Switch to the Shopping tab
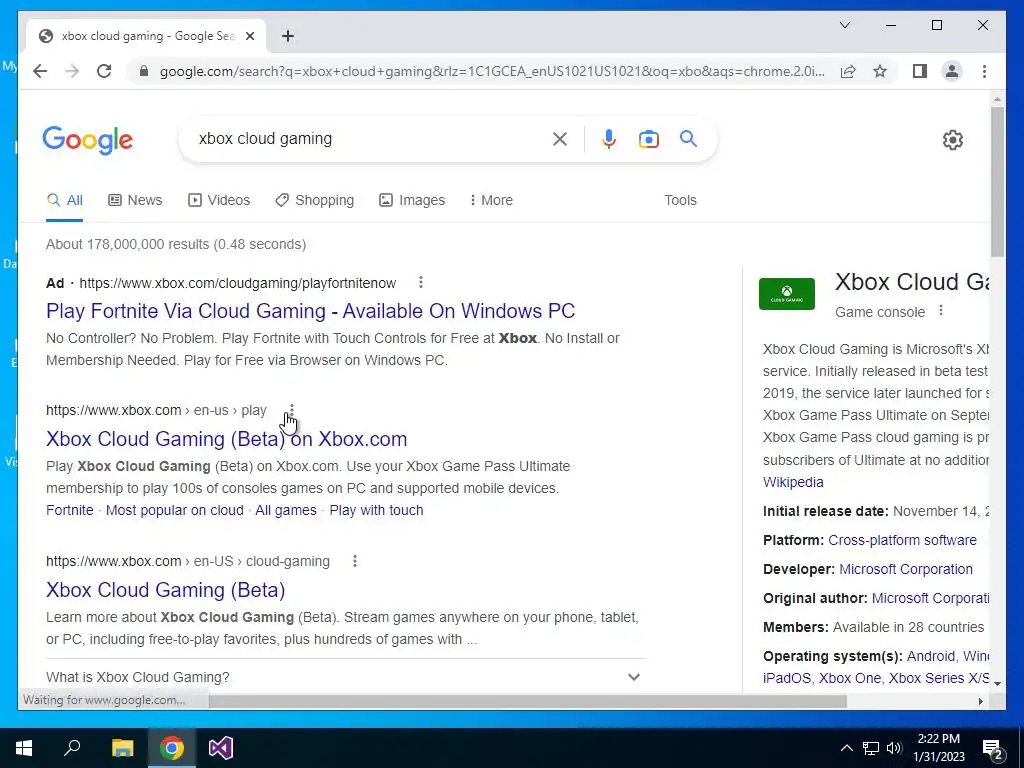This screenshot has width=1024, height=768. [x=315, y=200]
